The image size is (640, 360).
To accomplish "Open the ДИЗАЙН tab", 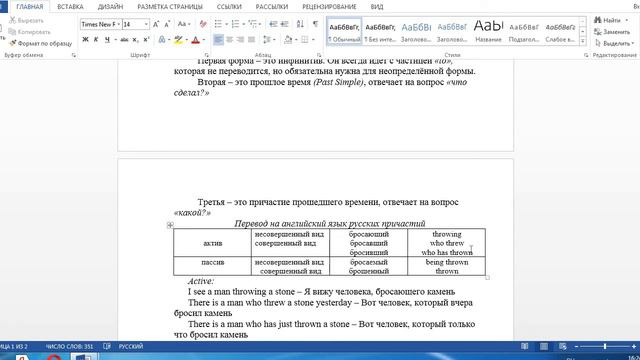I will point(110,7).
